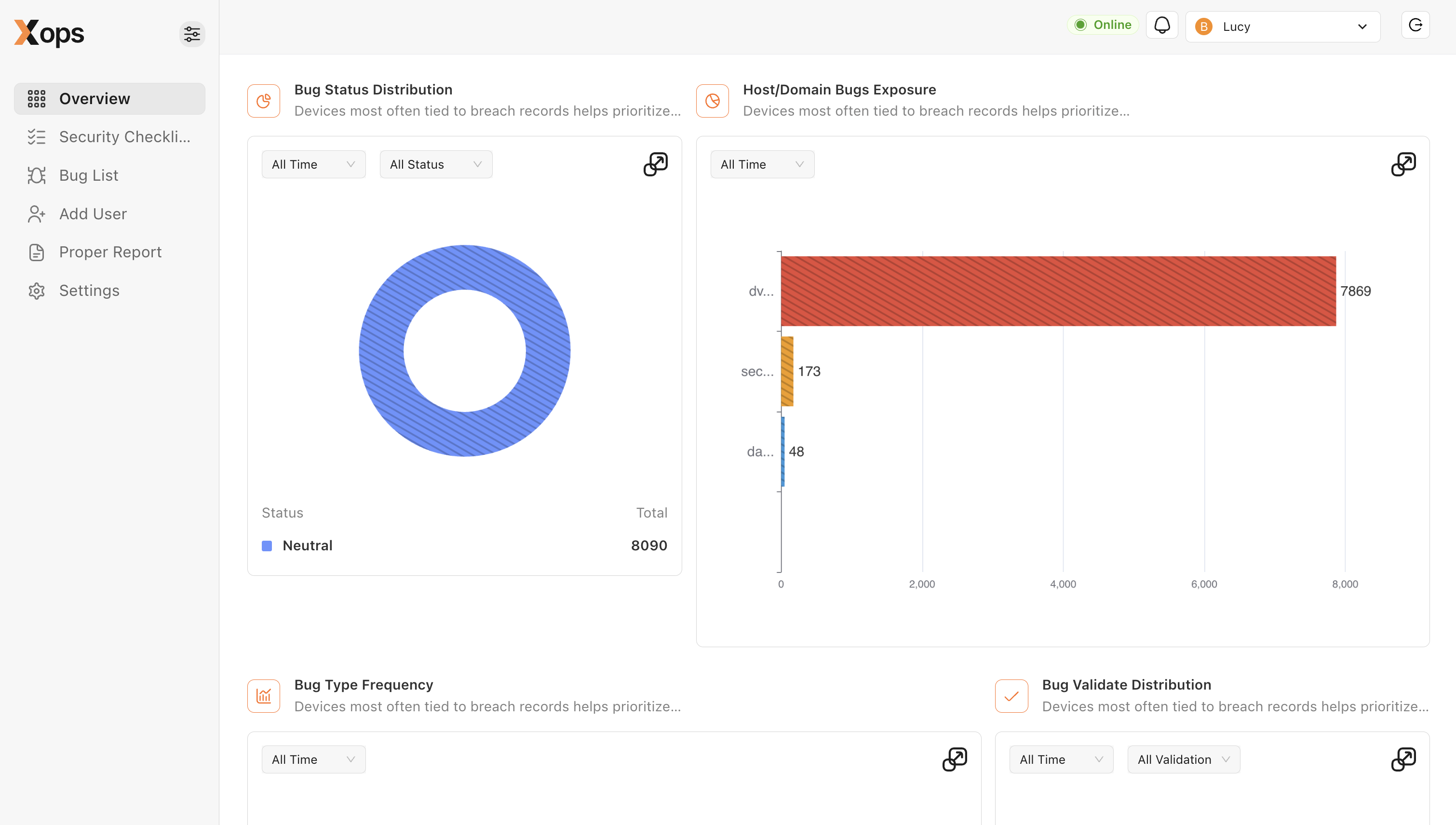Click the logout icon at top right
This screenshot has height=825, width=1456.
coord(1415,26)
